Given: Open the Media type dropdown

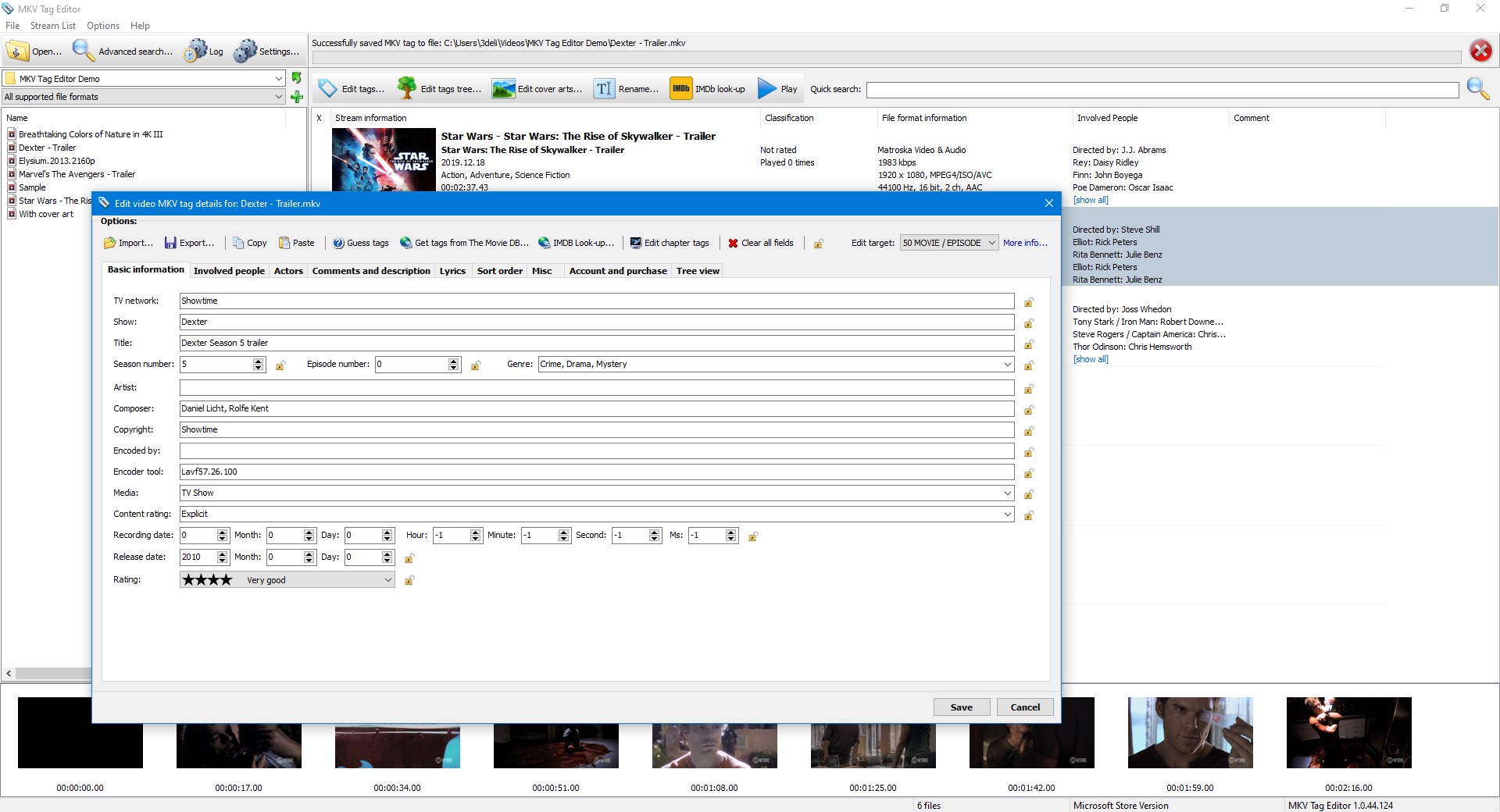Looking at the screenshot, I should [x=1007, y=493].
